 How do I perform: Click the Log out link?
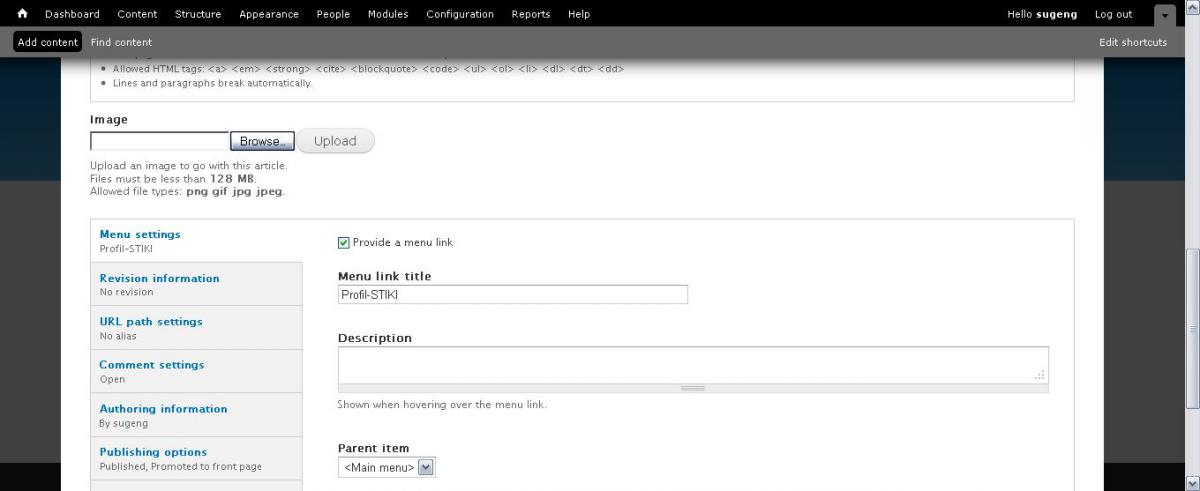pyautogui.click(x=1113, y=14)
